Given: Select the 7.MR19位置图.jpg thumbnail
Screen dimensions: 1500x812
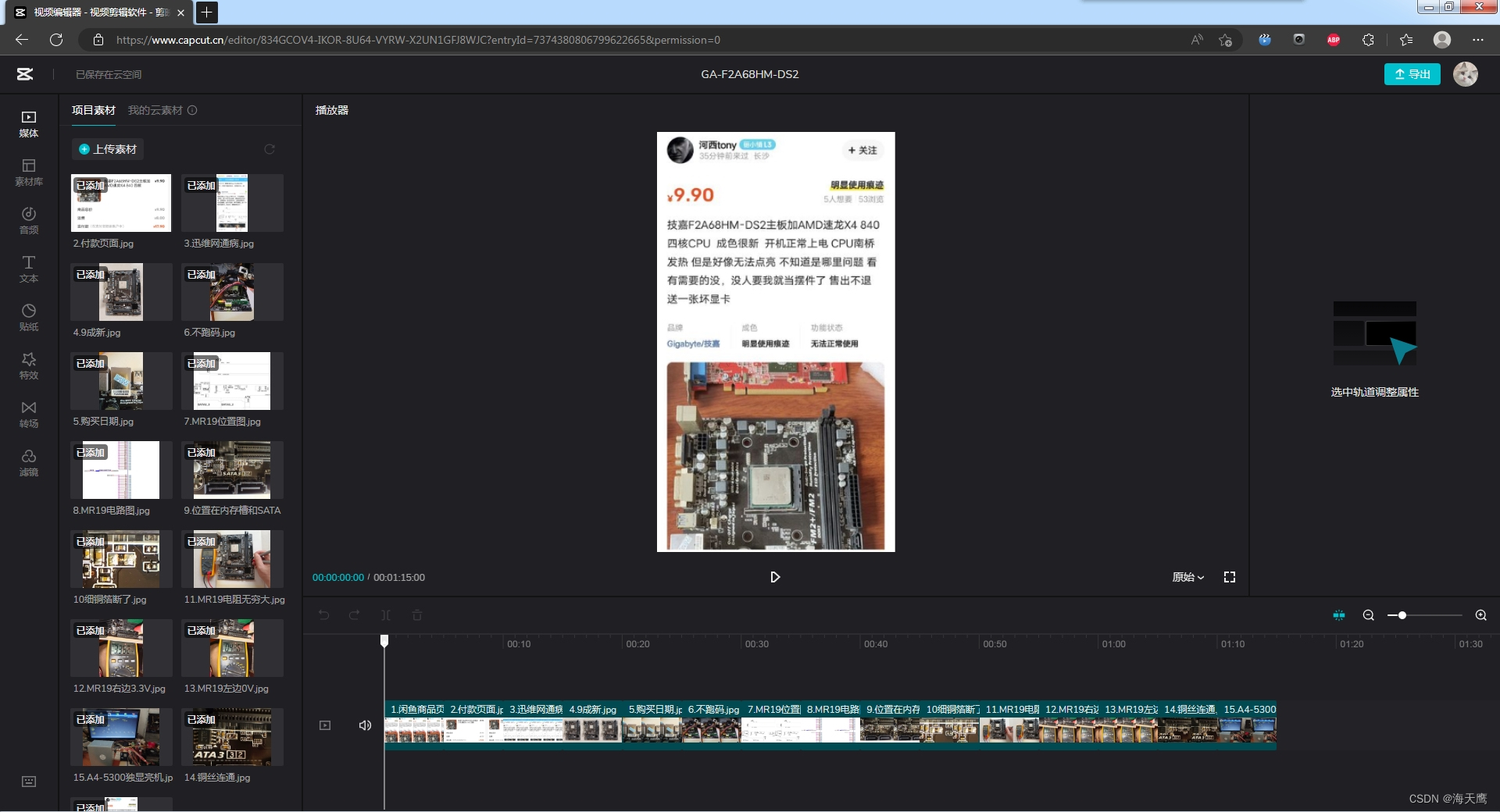Looking at the screenshot, I should [x=232, y=381].
